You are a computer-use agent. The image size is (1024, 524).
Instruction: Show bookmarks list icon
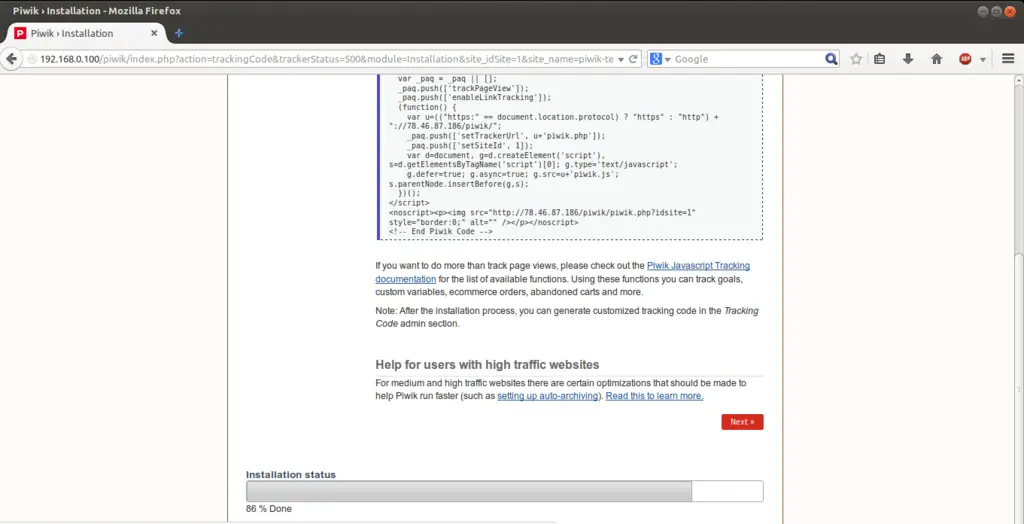tap(880, 59)
